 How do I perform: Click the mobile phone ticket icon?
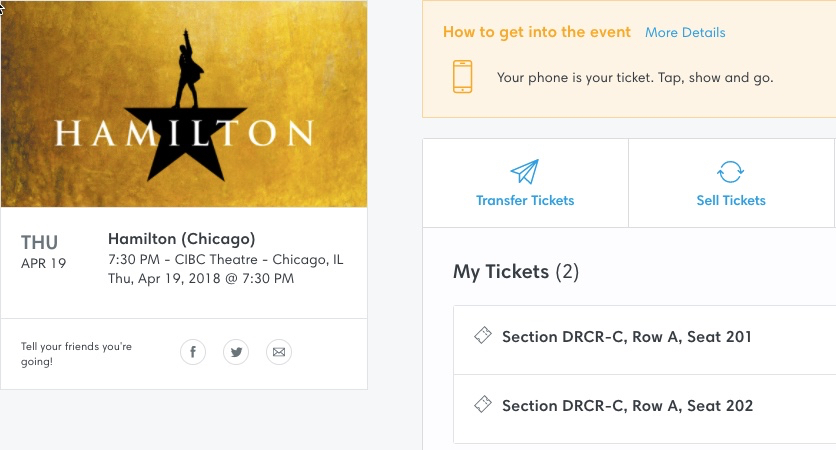(462, 77)
